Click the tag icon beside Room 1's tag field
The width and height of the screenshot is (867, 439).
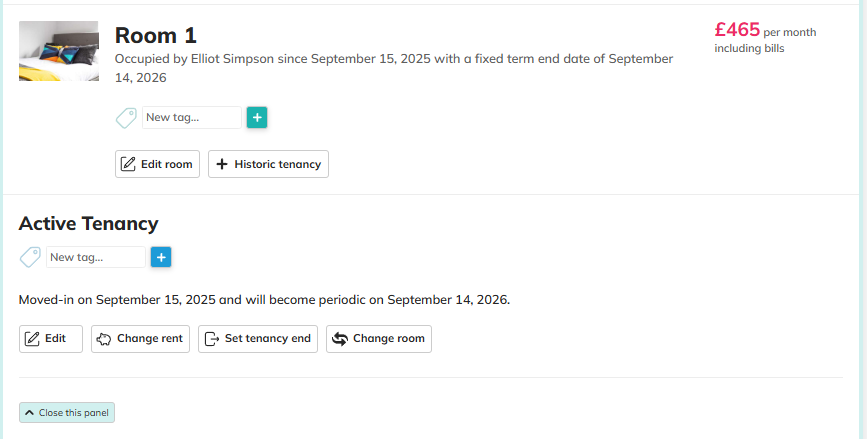pyautogui.click(x=126, y=118)
